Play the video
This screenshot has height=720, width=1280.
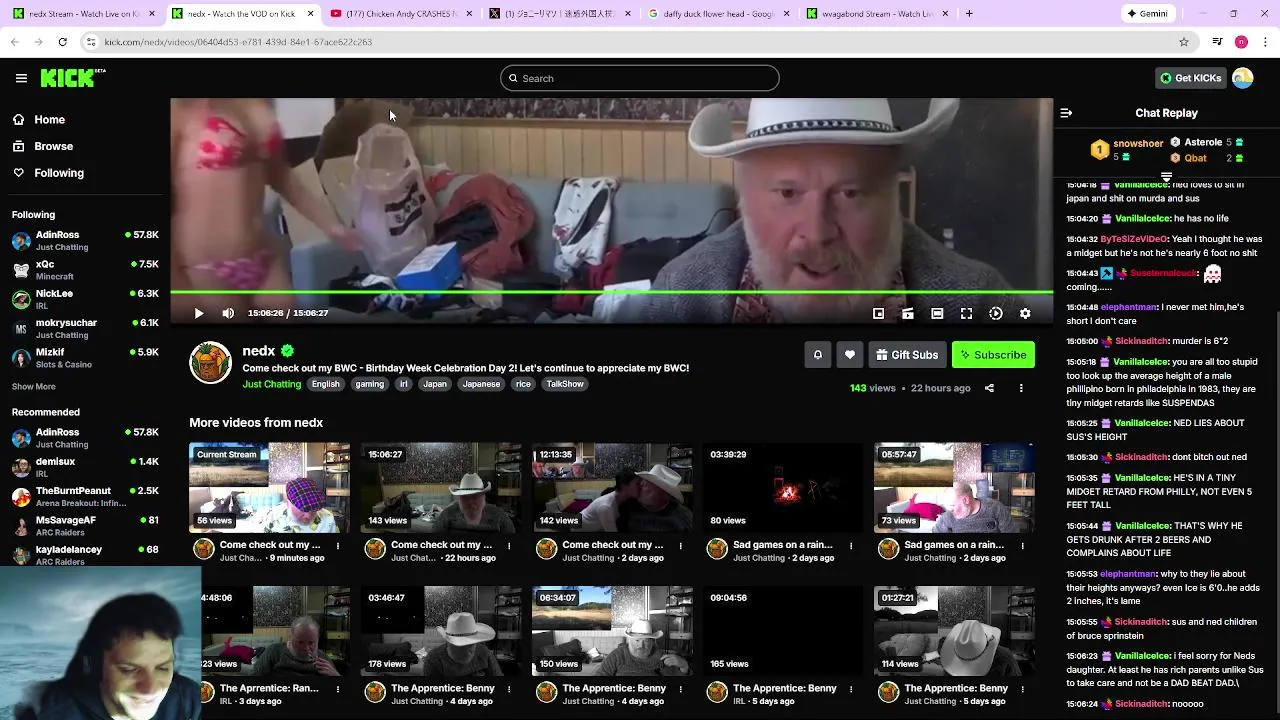pyautogui.click(x=198, y=313)
